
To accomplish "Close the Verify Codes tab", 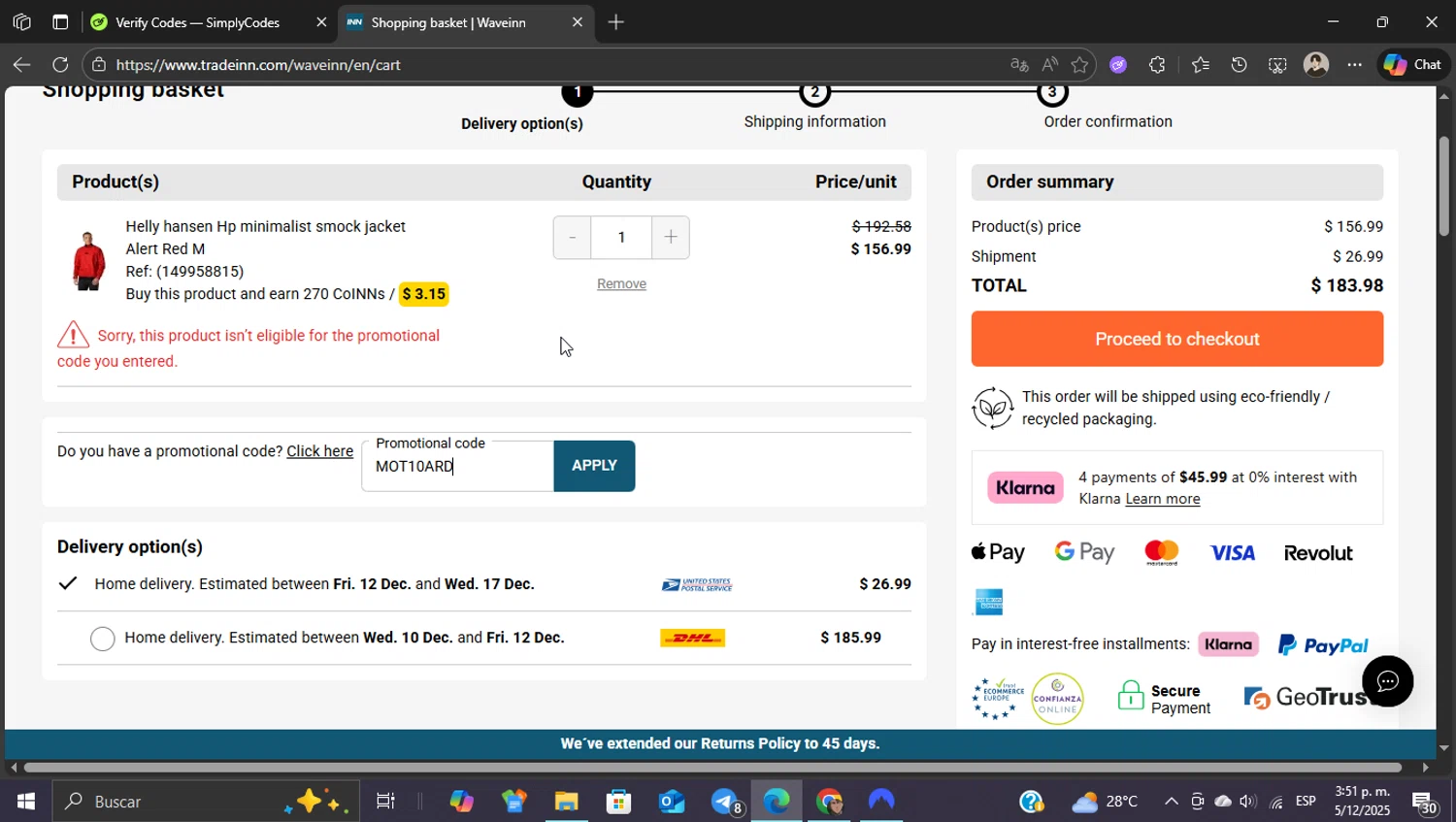I will pyautogui.click(x=321, y=22).
